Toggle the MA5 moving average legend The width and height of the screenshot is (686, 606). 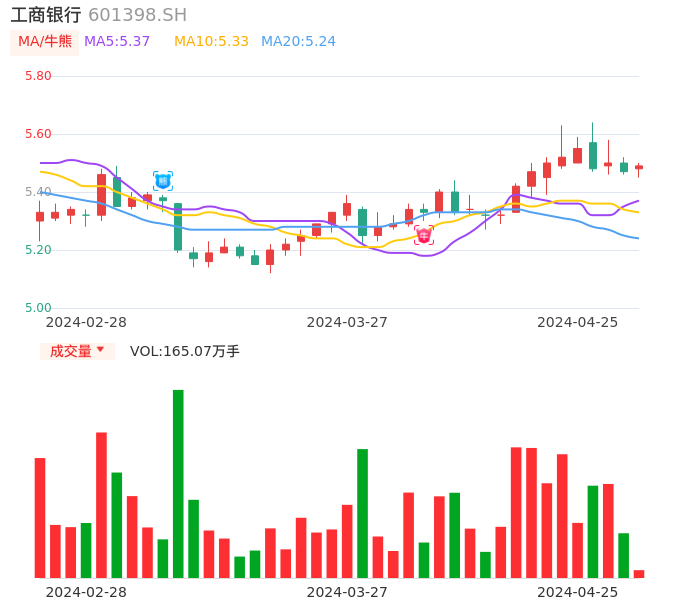pyautogui.click(x=117, y=42)
